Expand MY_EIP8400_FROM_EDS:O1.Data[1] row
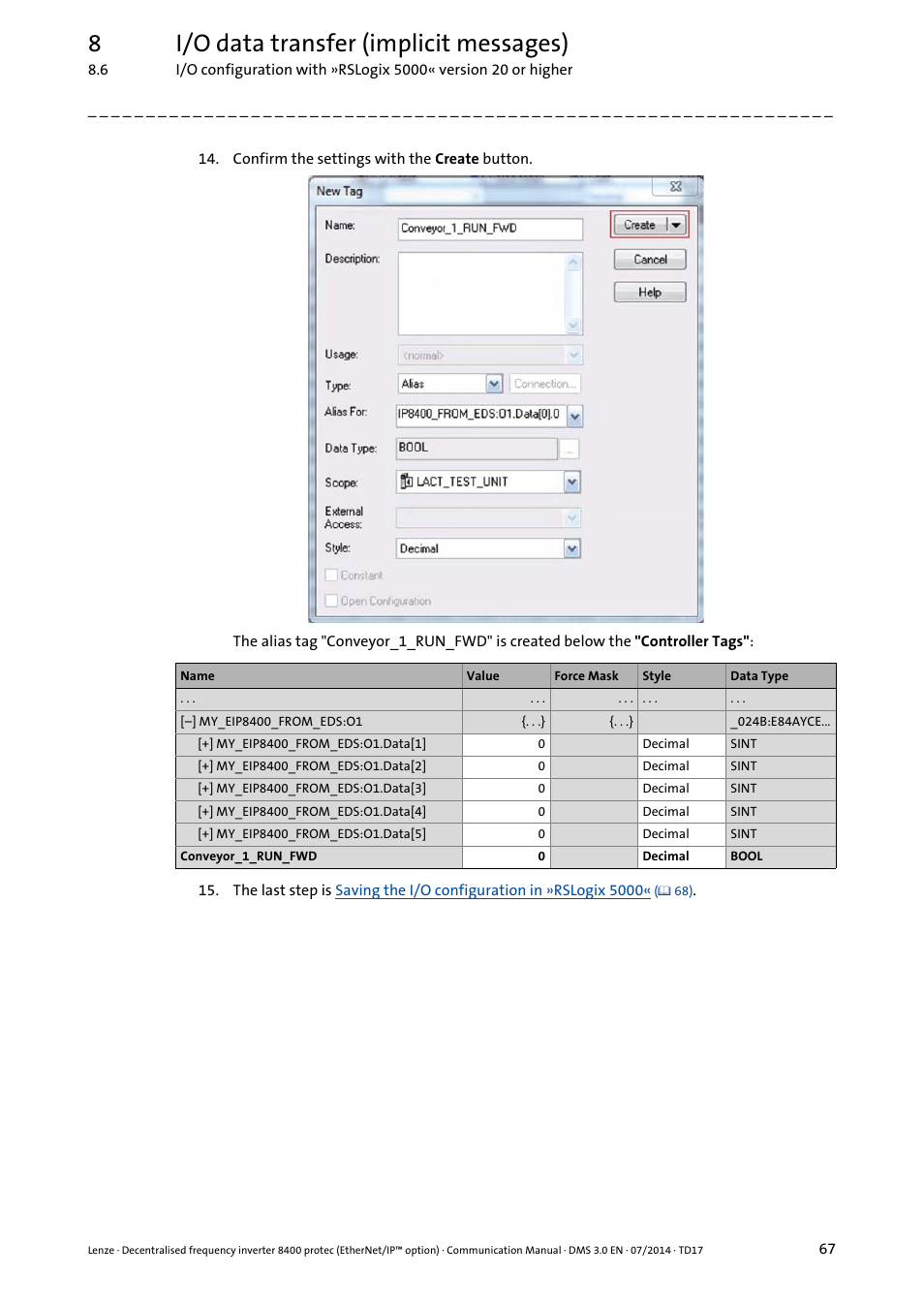Viewport: 924px width, 1308px height. pyautogui.click(x=205, y=744)
